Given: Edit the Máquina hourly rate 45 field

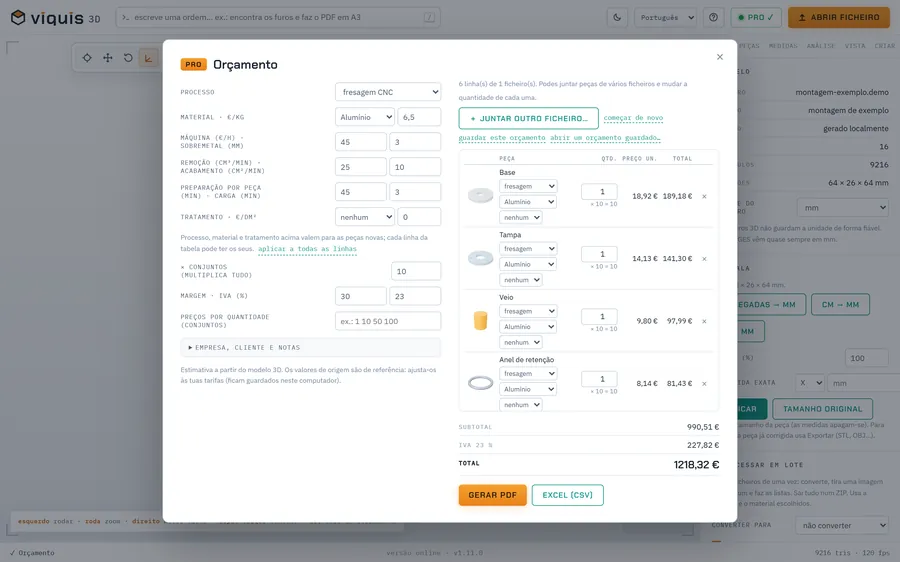Looking at the screenshot, I should coord(360,142).
